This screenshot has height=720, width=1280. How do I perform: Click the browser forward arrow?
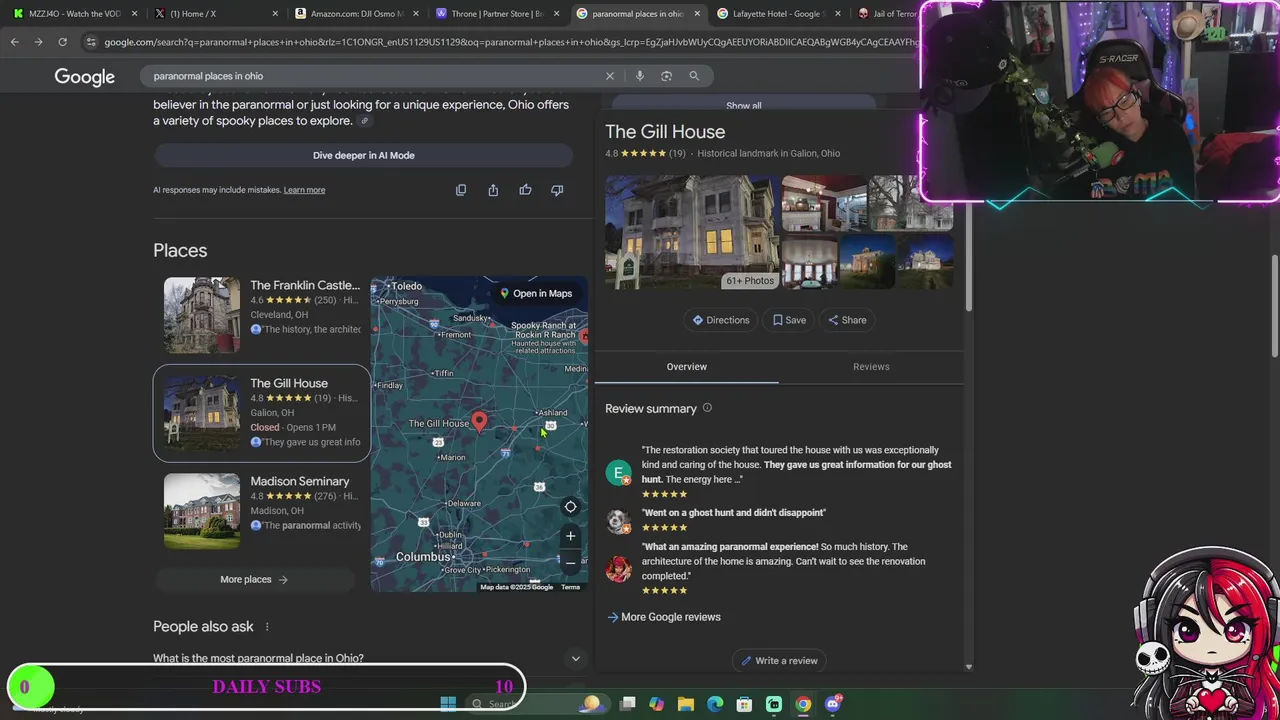point(38,42)
